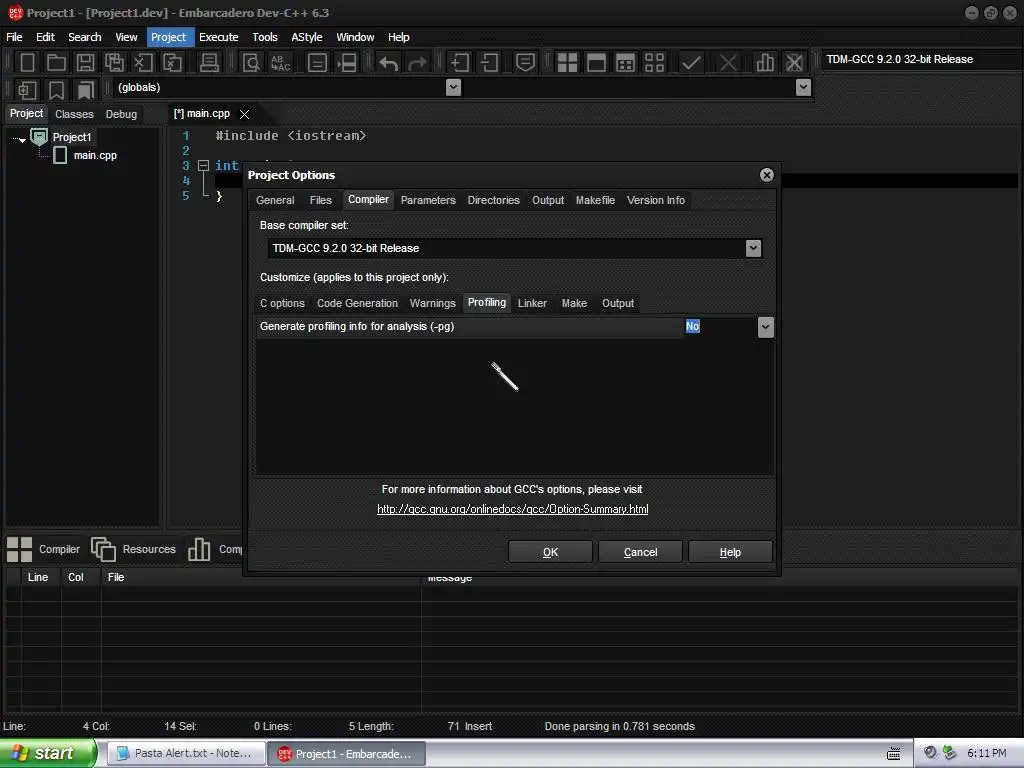Click the Save All toolbar icon
Viewport: 1024px width, 768px height.
pyautogui.click(x=114, y=63)
